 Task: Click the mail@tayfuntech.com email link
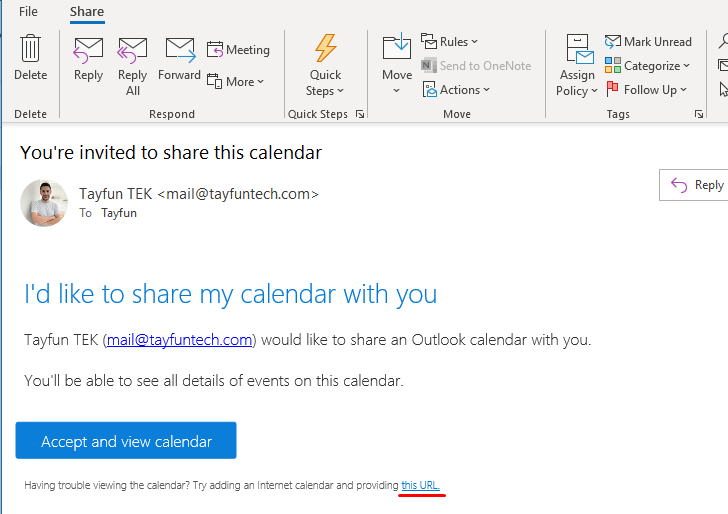180,340
